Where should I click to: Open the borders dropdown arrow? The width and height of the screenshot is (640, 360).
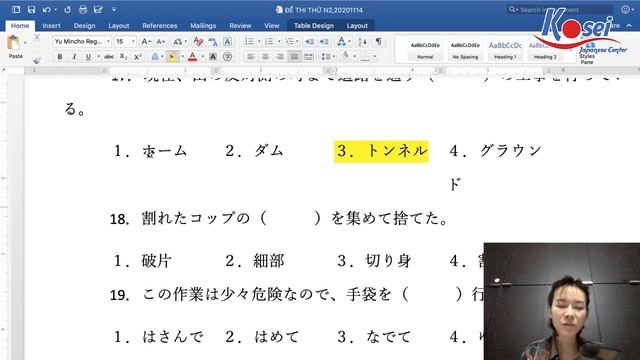[374, 57]
